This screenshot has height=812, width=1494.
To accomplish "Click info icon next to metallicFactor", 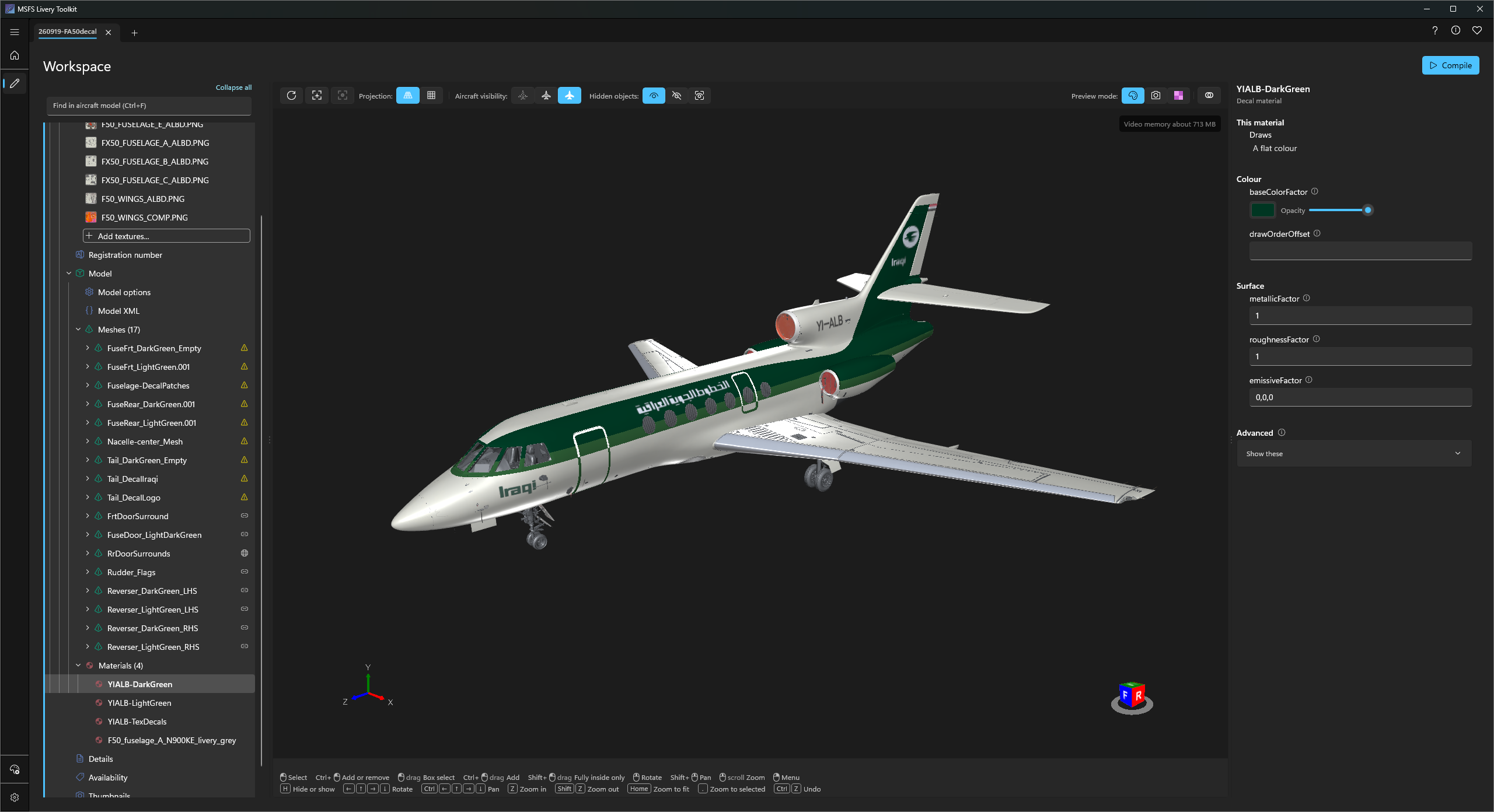I will click(1307, 298).
